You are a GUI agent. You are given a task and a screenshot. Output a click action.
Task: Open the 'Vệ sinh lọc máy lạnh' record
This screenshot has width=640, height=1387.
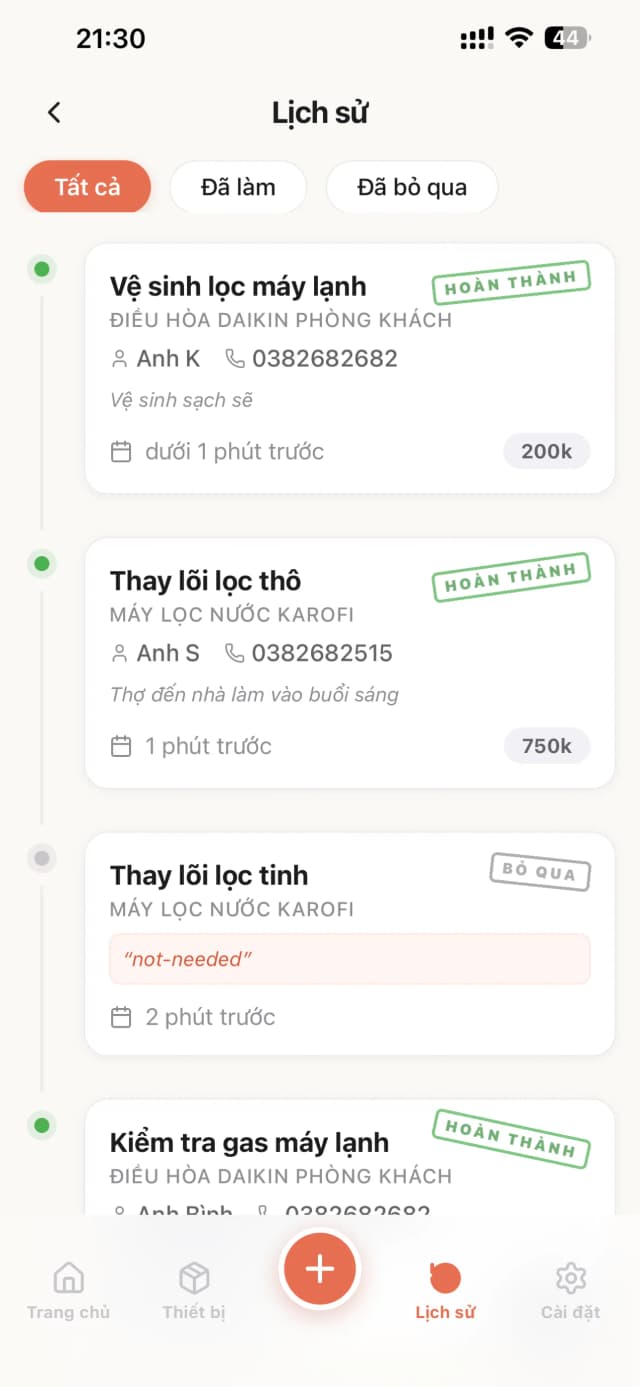pos(348,368)
